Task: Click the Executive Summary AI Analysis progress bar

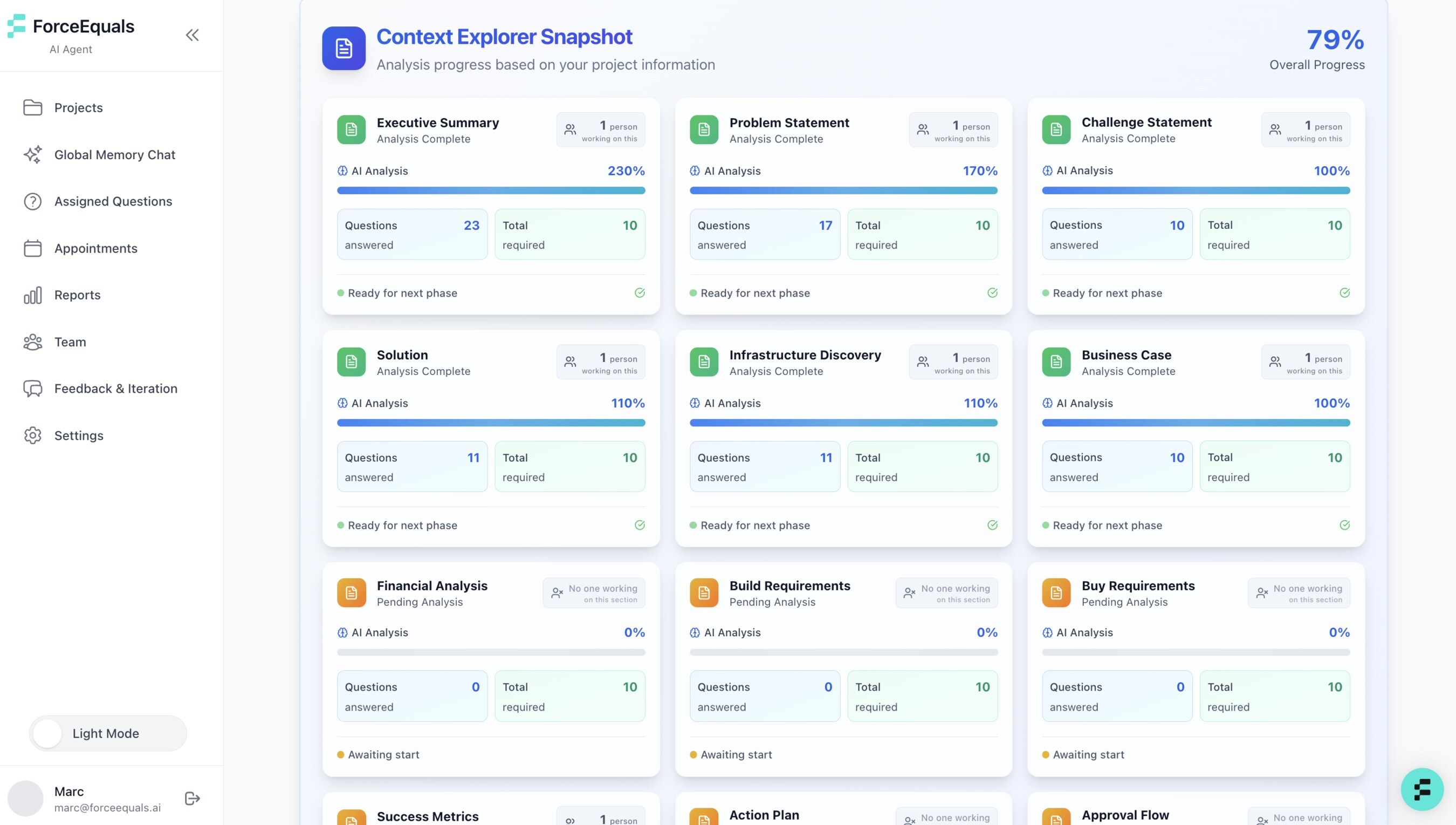Action: point(490,191)
